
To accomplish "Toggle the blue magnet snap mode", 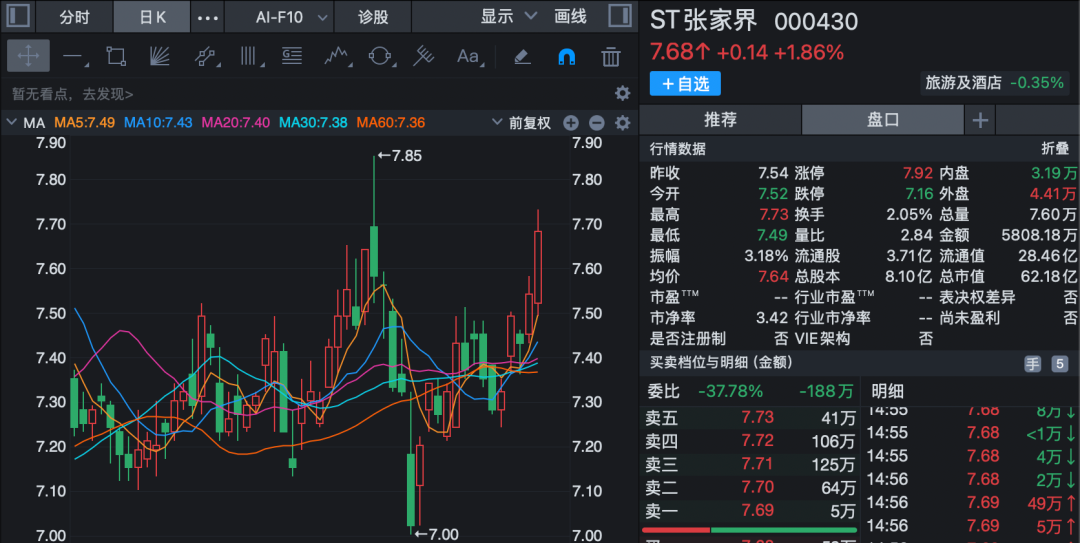I will pos(566,57).
